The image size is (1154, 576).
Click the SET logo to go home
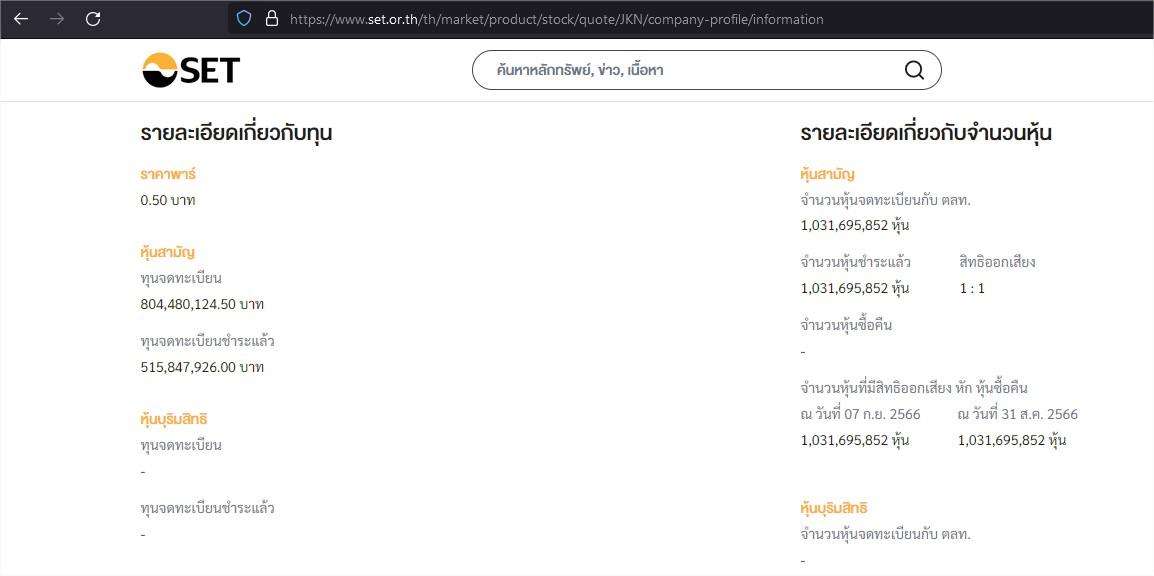coord(191,70)
